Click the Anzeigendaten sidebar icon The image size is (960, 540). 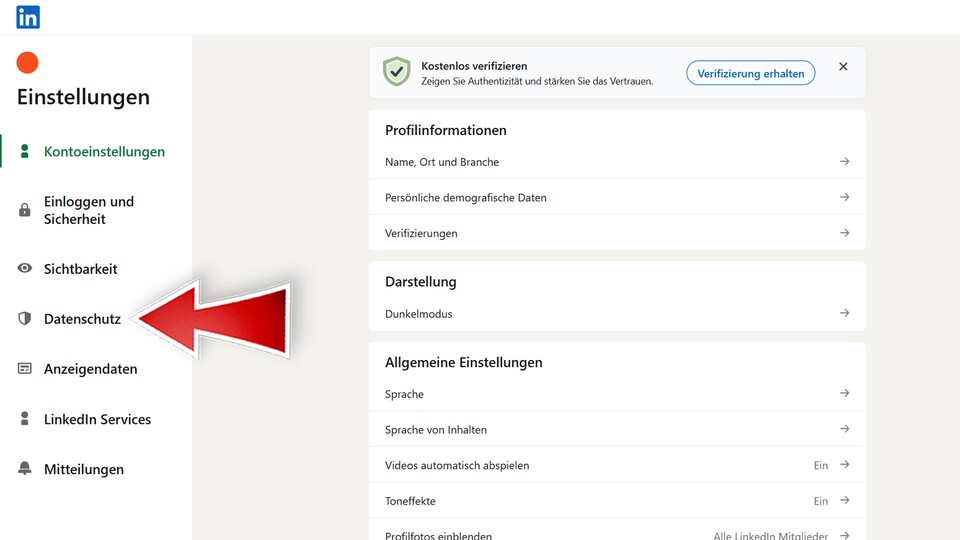coord(25,369)
